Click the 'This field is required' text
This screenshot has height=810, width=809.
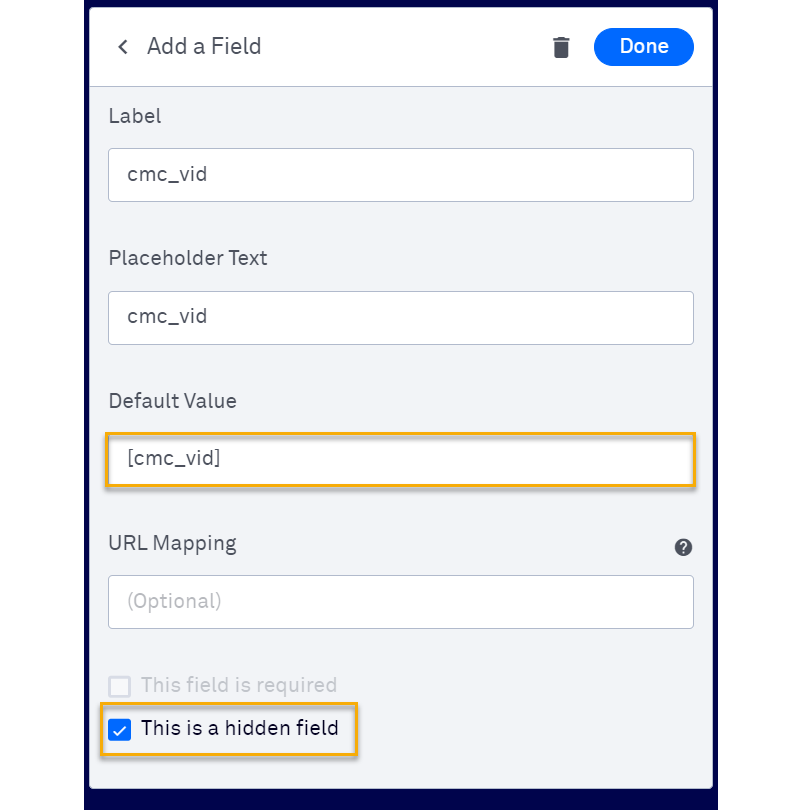[239, 686]
